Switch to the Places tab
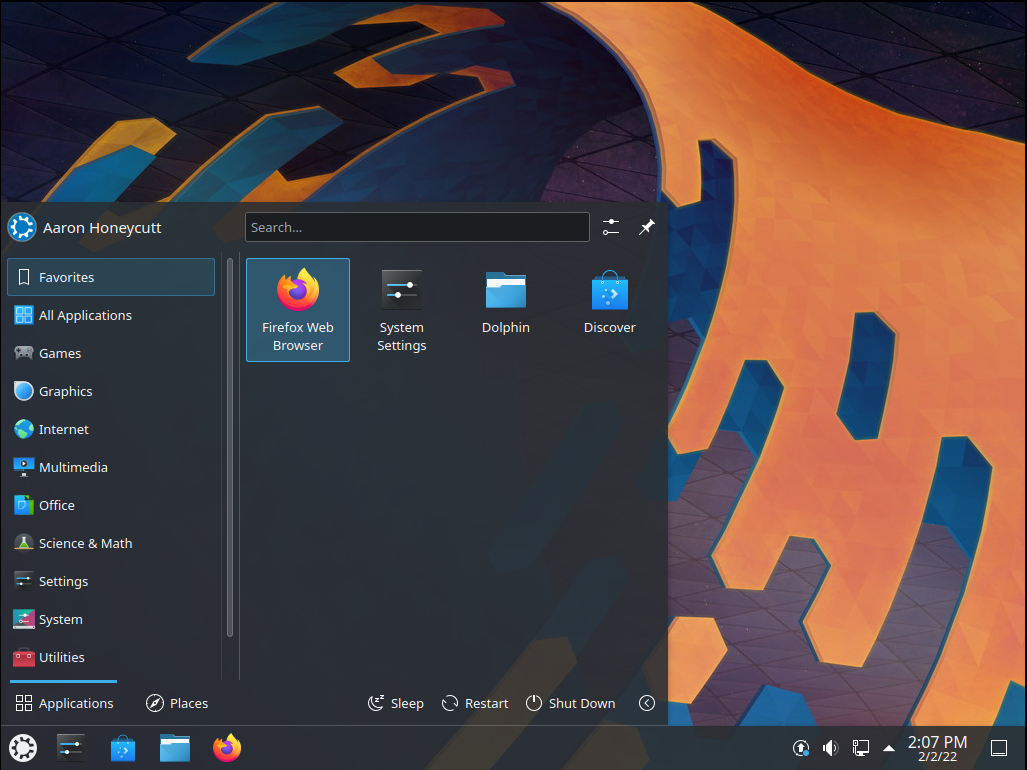The width and height of the screenshot is (1027, 770). point(177,703)
